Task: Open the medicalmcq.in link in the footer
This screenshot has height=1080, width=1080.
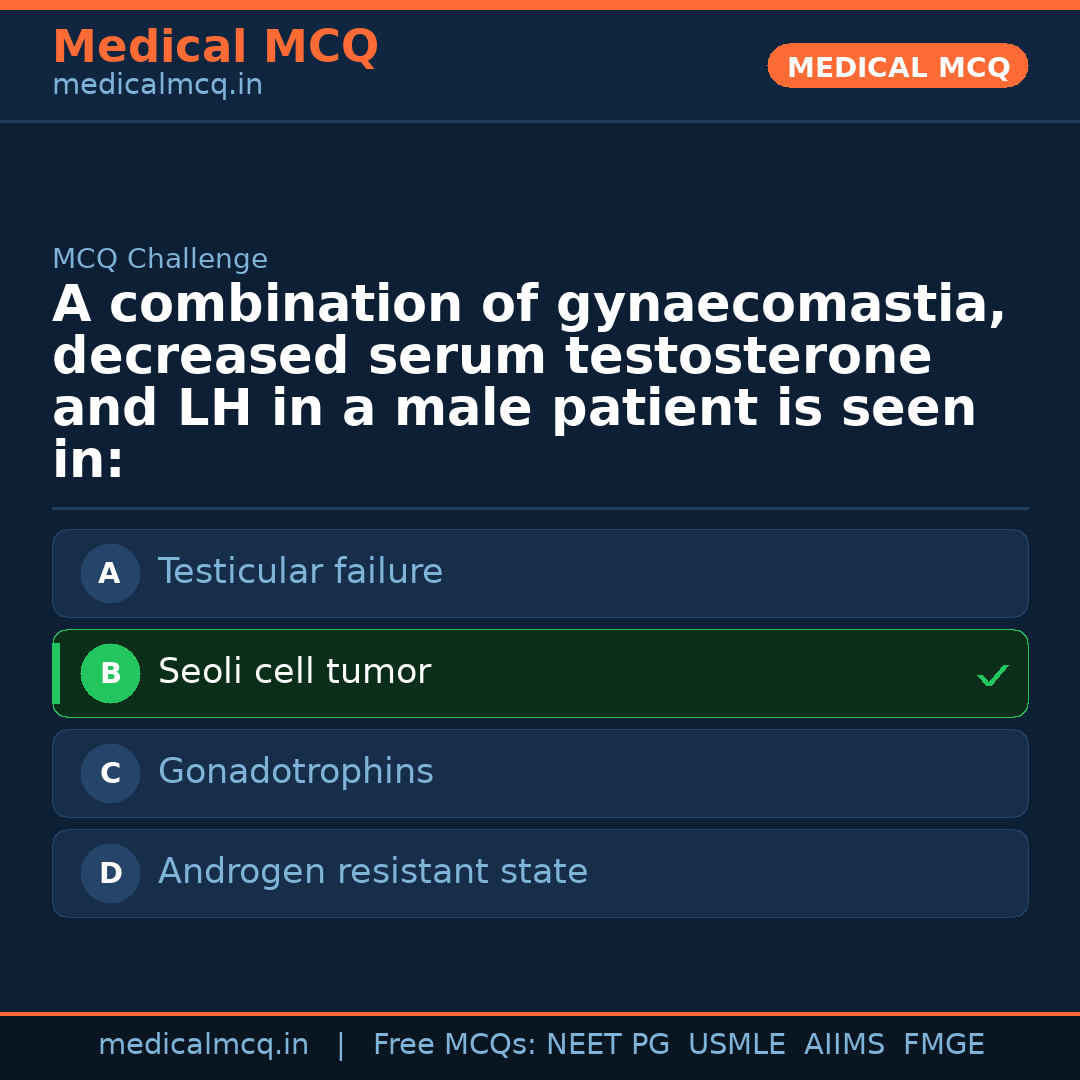Action: 203,1045
